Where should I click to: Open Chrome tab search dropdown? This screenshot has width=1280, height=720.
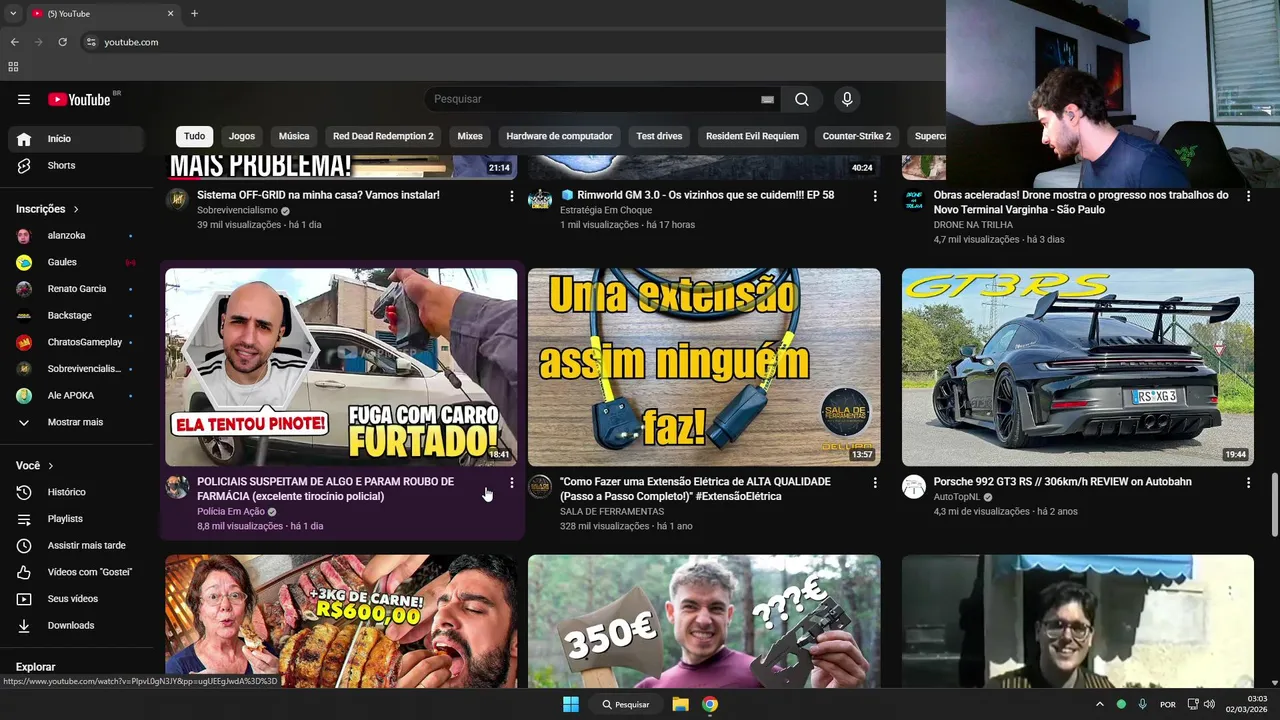pyautogui.click(x=13, y=14)
